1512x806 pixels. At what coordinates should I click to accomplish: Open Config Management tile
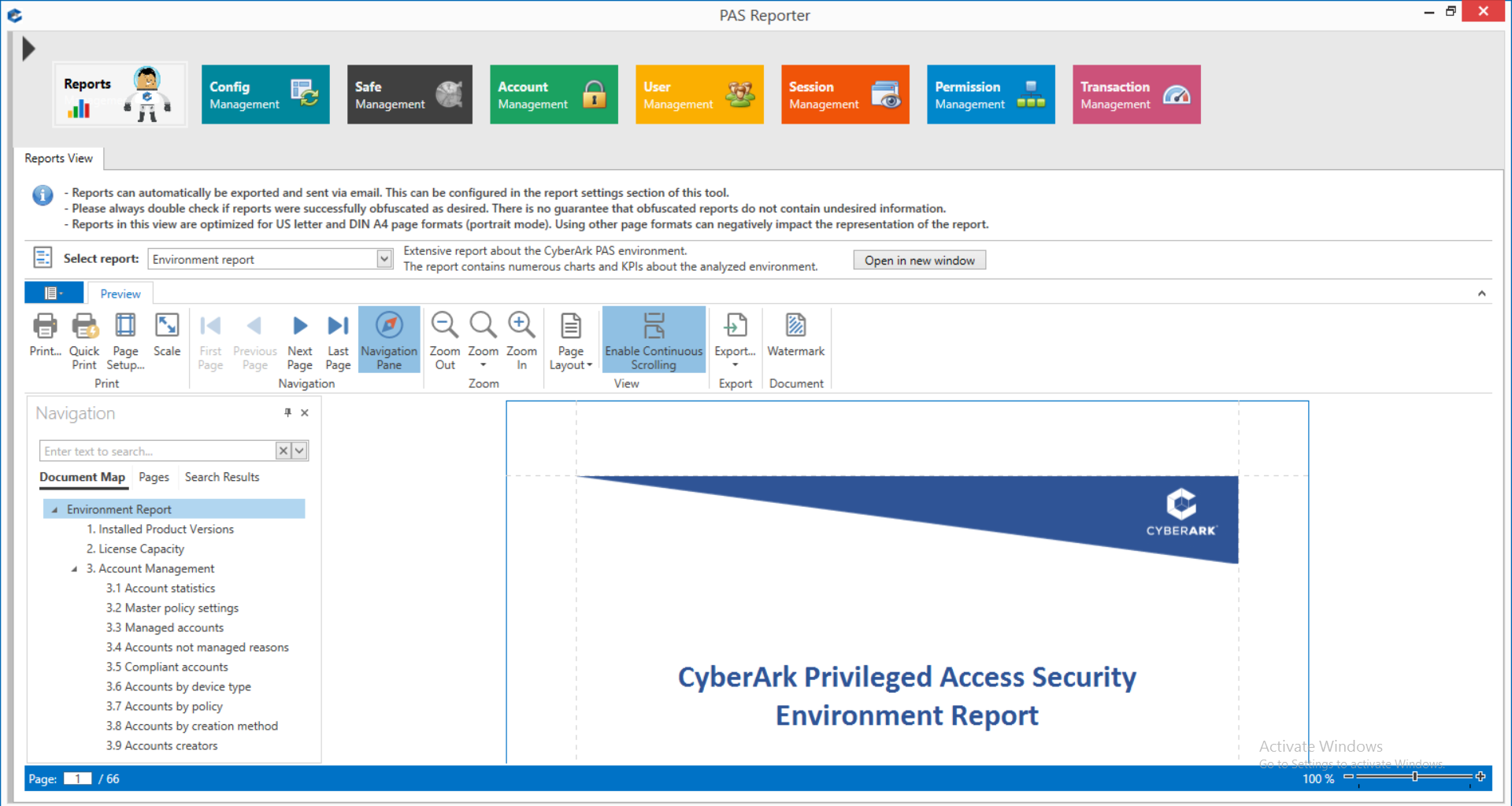pos(265,94)
